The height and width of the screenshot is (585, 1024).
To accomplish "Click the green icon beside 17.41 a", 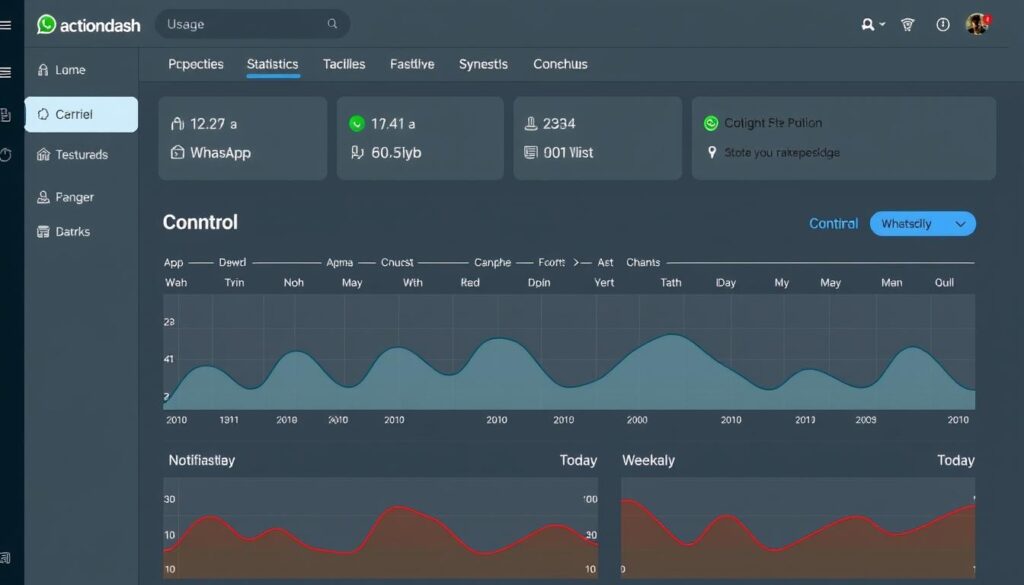I will click(x=357, y=124).
